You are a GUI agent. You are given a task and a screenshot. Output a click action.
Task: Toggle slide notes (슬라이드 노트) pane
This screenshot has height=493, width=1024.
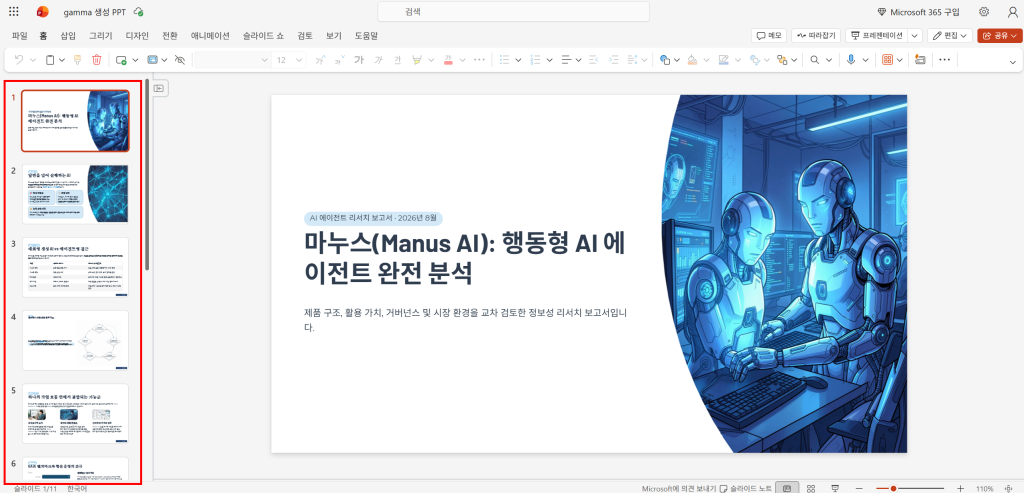pyautogui.click(x=746, y=488)
